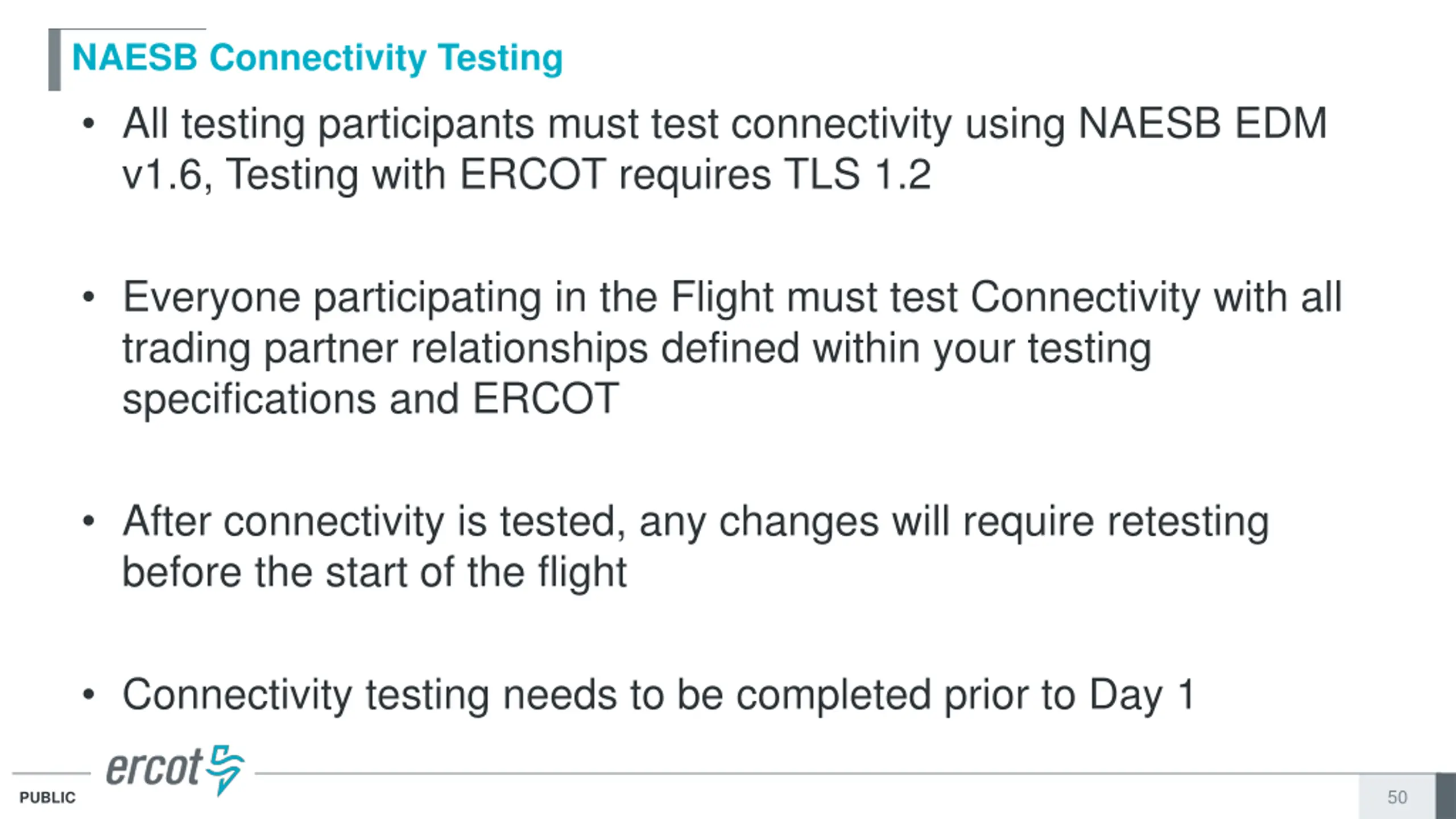1456x819 pixels.
Task: Click the text 'before the start of the flight'
Action: pos(374,572)
